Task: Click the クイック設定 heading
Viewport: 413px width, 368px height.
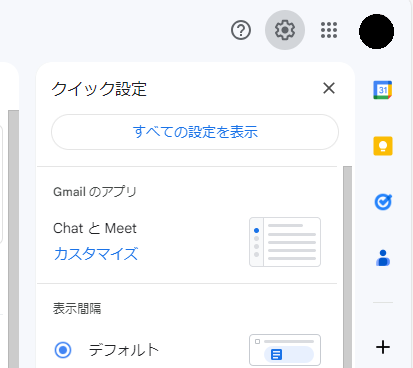Action: click(99, 89)
